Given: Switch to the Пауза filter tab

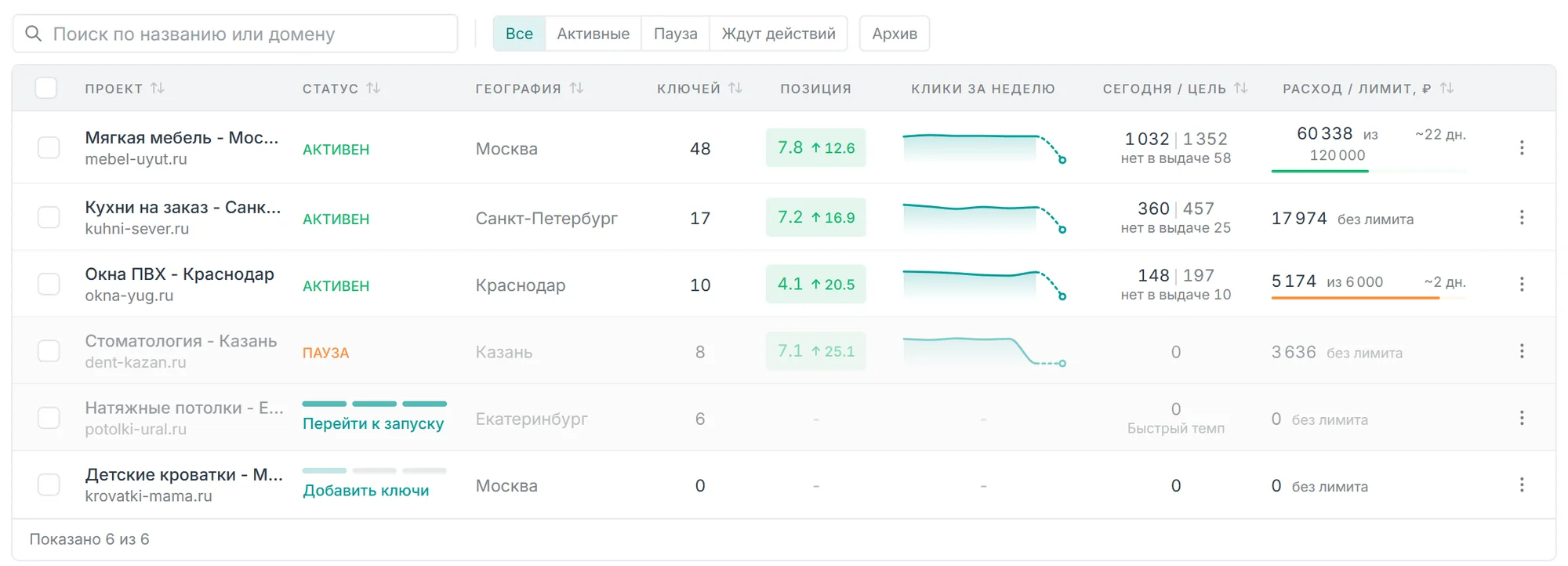Looking at the screenshot, I should point(676,34).
